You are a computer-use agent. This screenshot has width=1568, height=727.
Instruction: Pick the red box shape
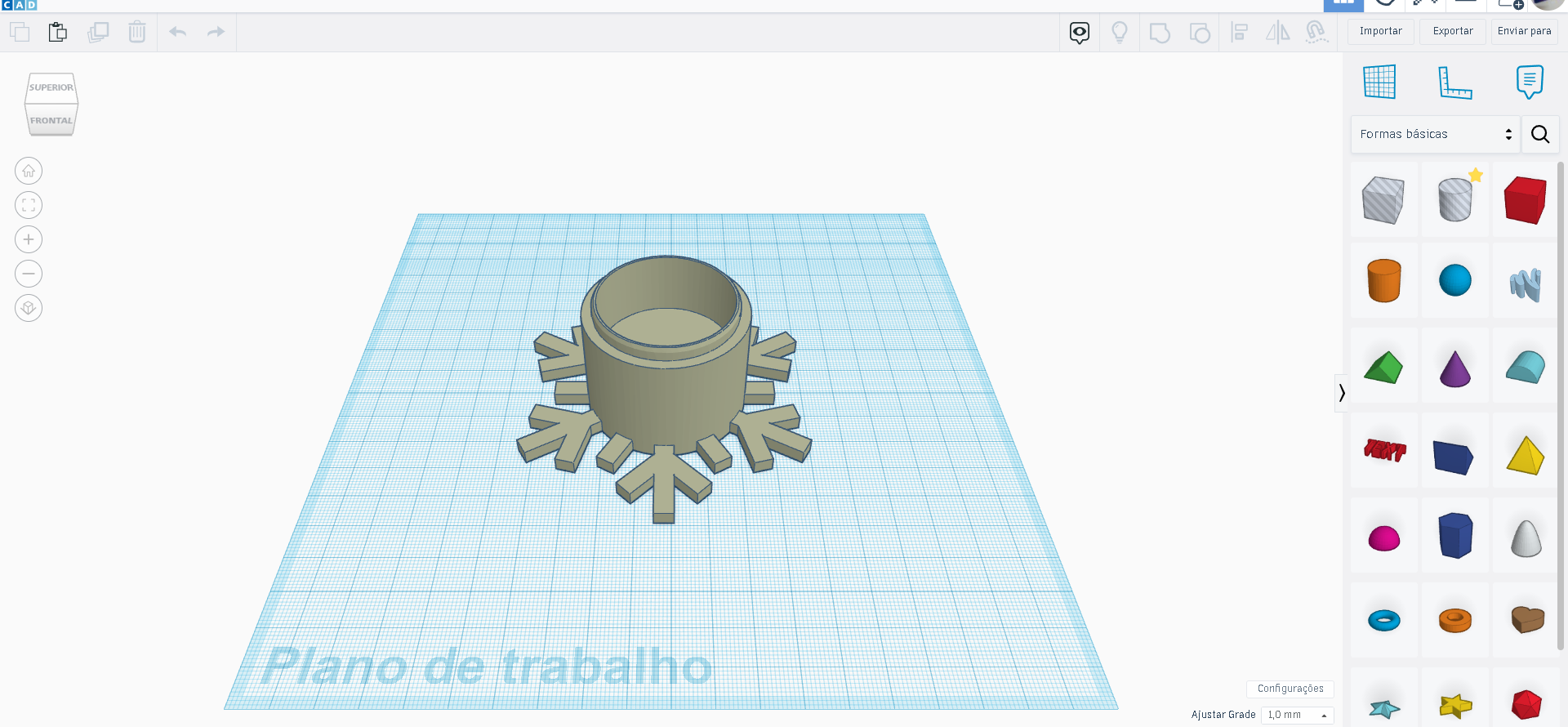[x=1525, y=199]
